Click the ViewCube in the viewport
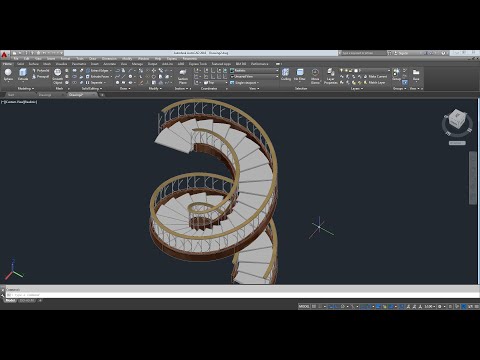Screen dimensions: 480x360 pyautogui.click(x=457, y=120)
